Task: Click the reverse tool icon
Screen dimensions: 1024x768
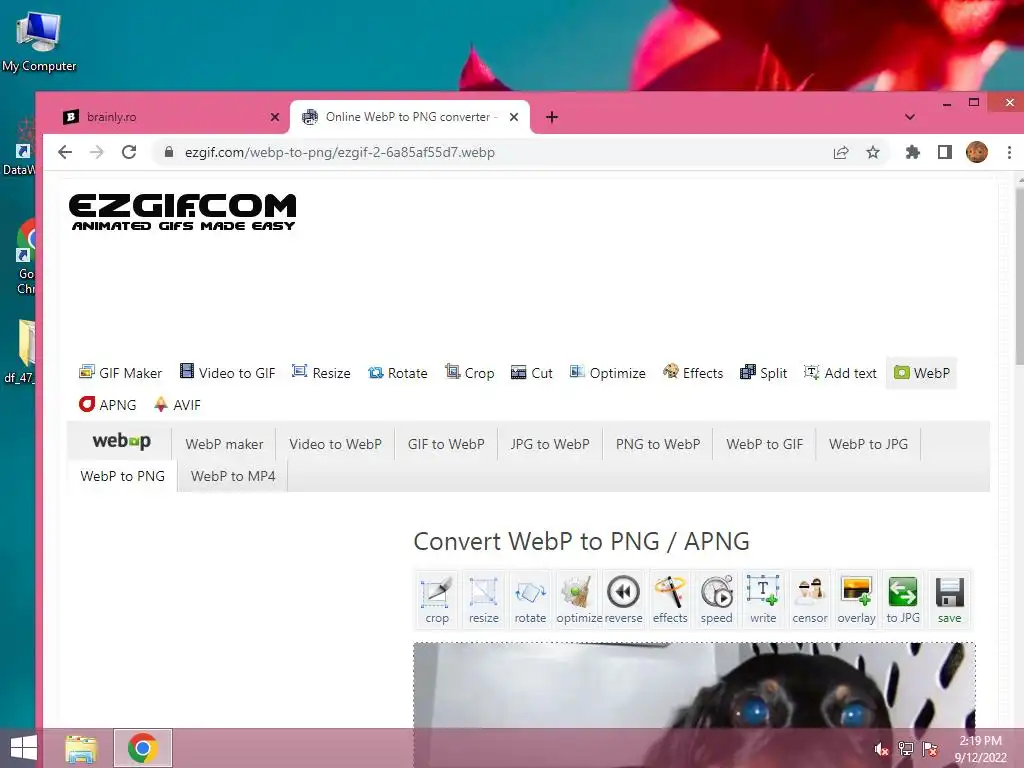Action: pos(623,600)
